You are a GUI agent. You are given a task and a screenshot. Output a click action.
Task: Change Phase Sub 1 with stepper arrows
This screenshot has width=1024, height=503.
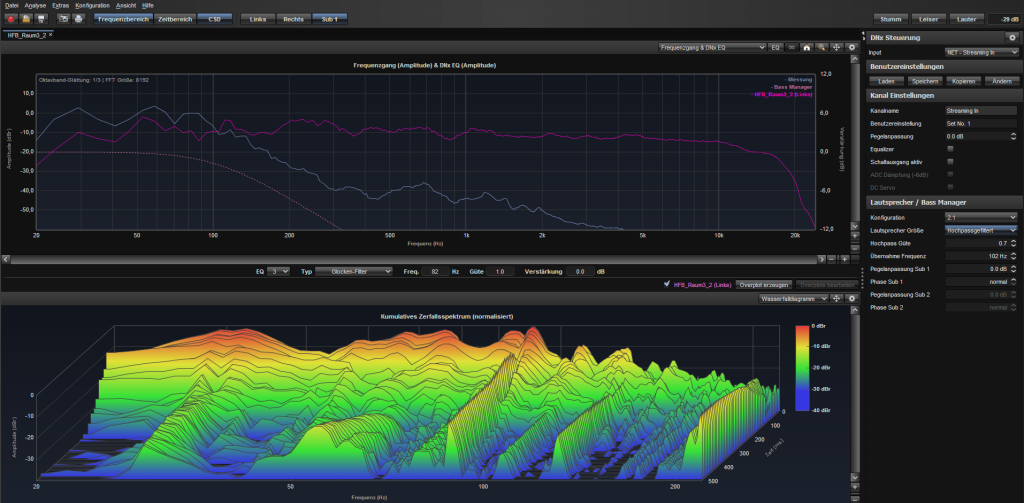tap(1013, 282)
